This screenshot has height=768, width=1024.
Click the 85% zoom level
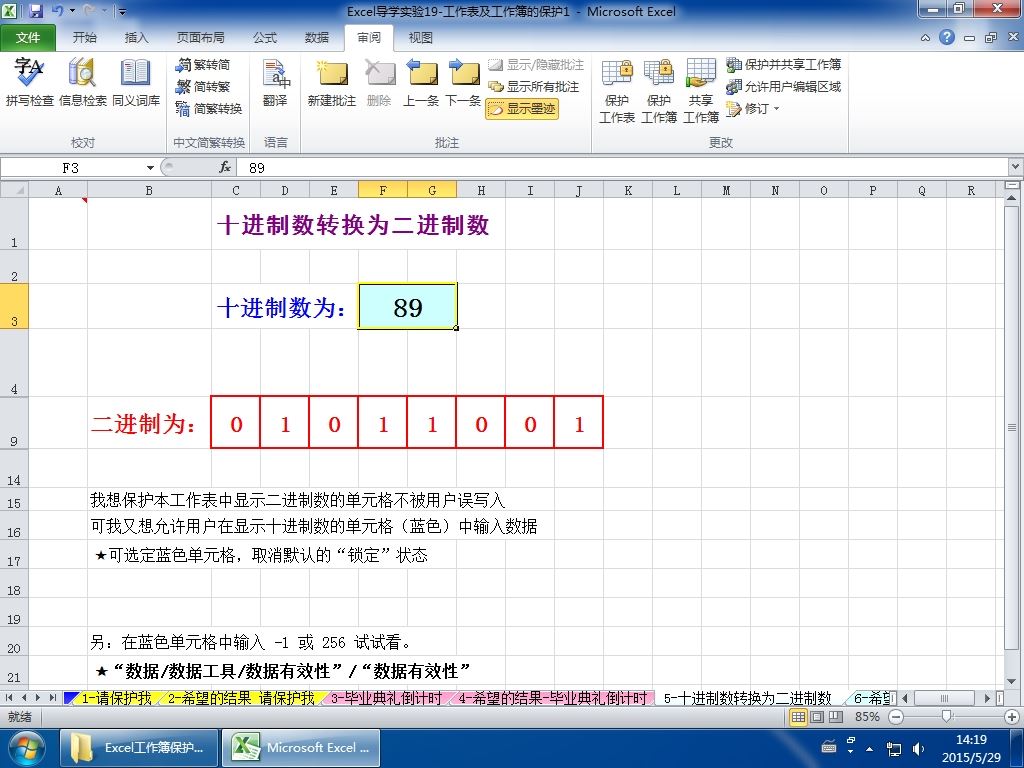coord(867,717)
